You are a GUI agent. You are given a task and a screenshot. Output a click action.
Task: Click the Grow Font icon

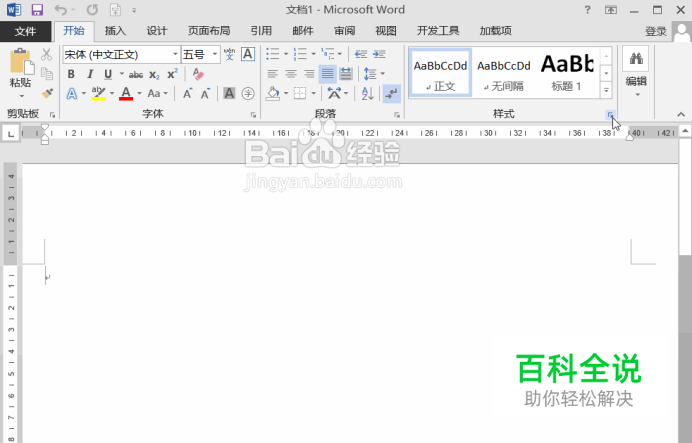tap(188, 94)
